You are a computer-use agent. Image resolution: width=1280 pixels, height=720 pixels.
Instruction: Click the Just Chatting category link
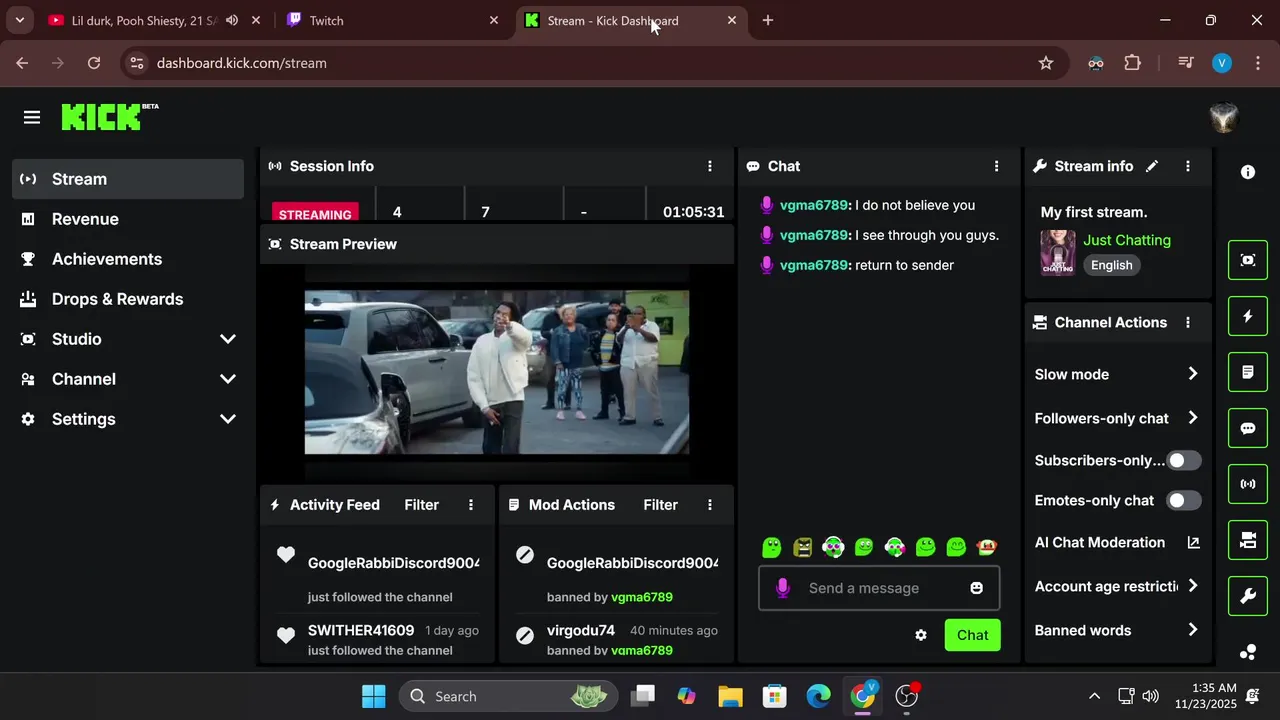point(1127,240)
